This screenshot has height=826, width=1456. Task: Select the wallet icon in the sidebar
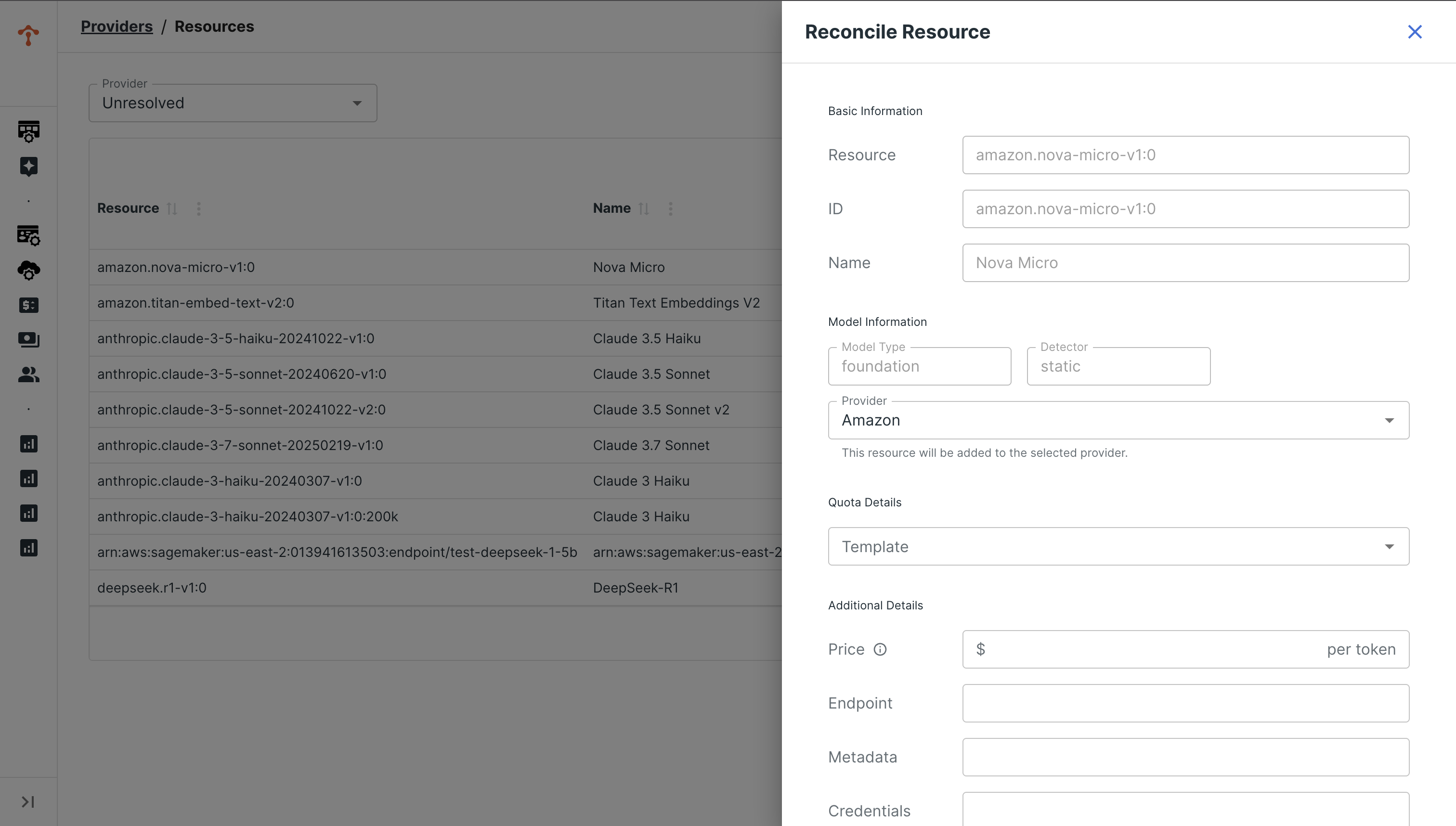[x=28, y=340]
